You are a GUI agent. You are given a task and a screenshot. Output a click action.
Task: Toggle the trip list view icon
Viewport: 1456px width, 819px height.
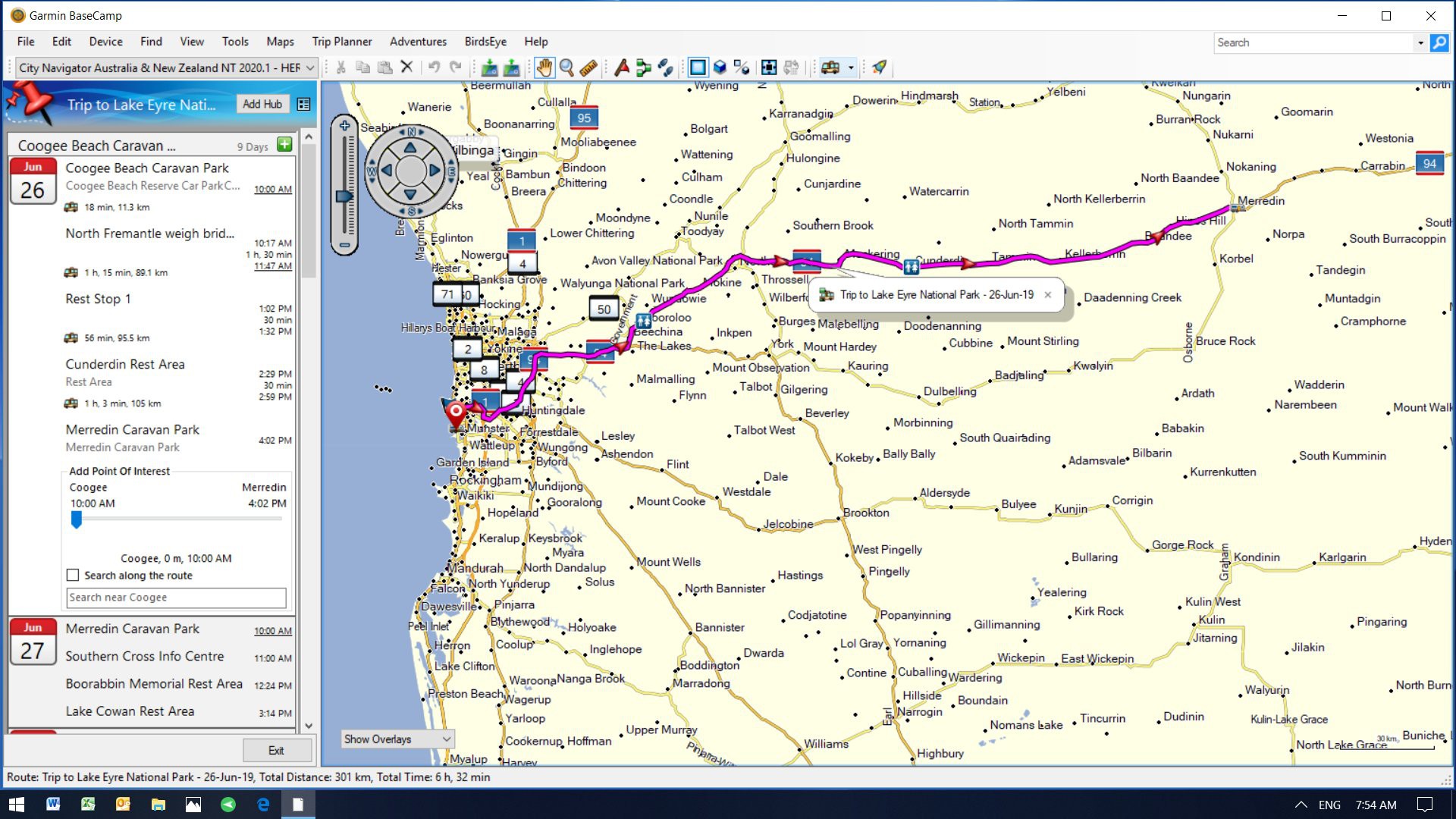(x=304, y=105)
